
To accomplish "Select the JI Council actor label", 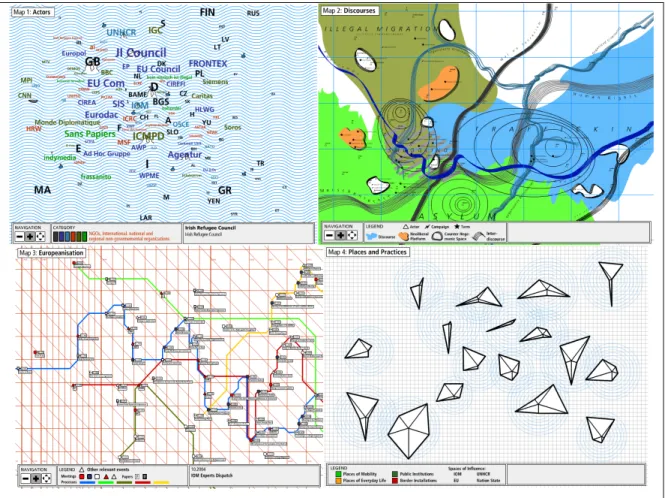I will pyautogui.click(x=141, y=53).
